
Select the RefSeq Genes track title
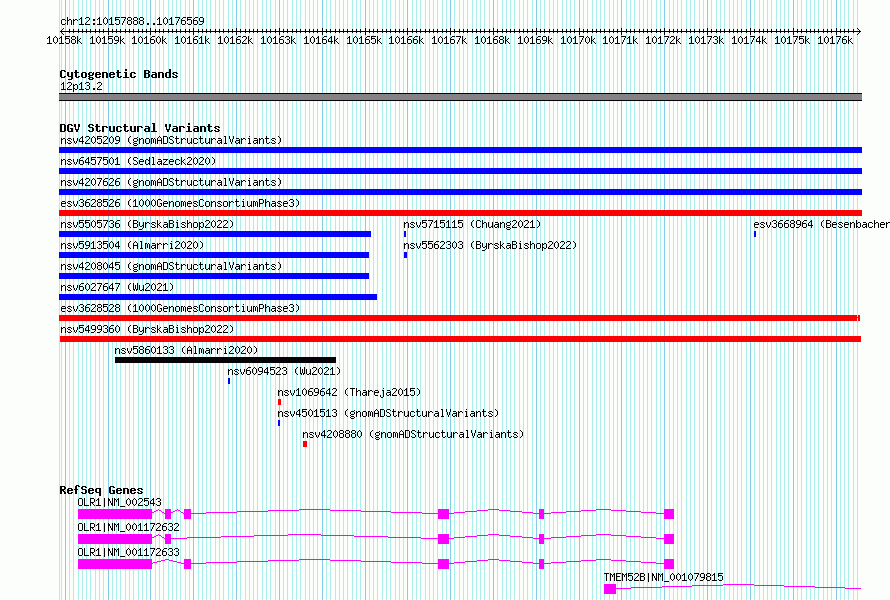tap(101, 490)
